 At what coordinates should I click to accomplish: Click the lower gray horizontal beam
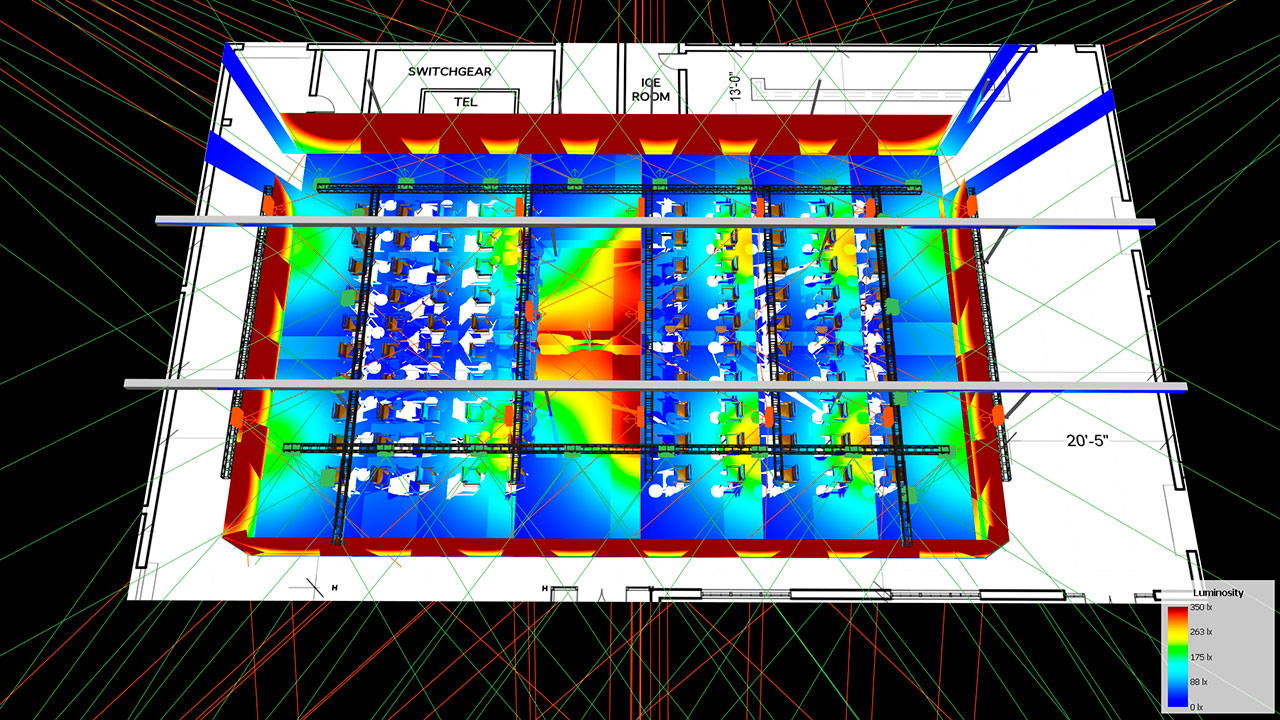click(x=655, y=385)
